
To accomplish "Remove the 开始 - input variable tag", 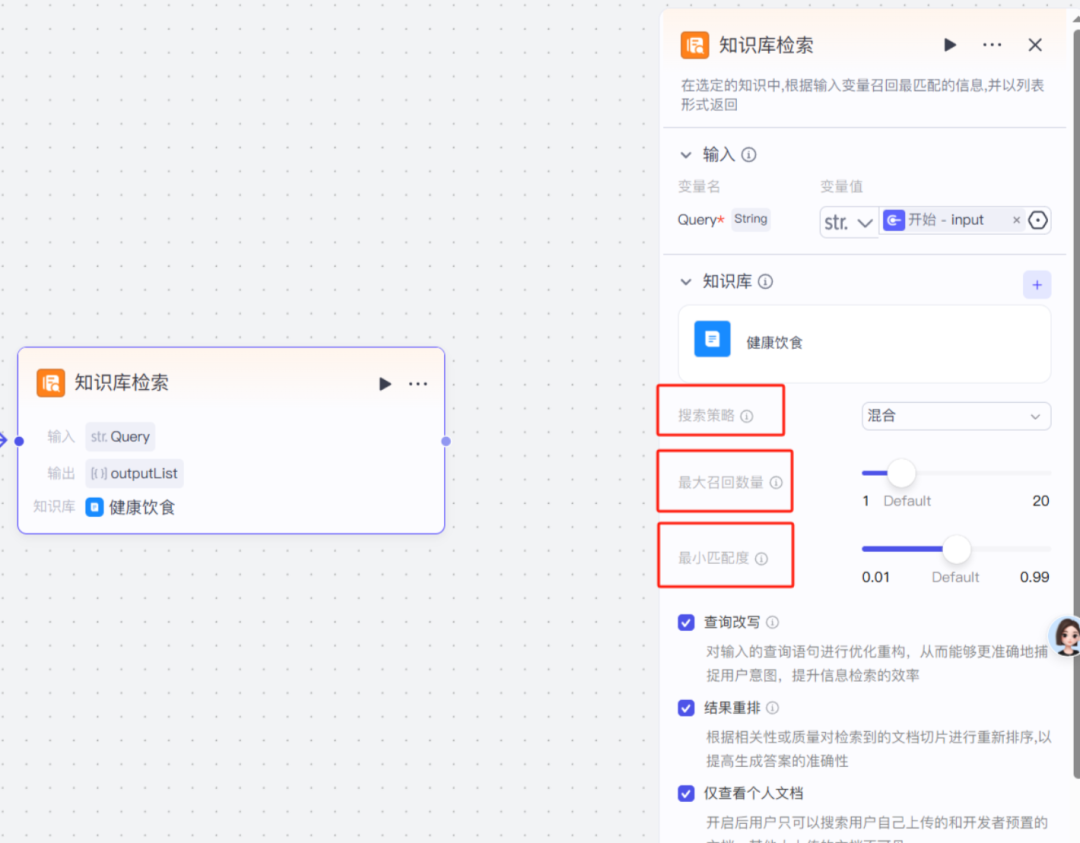I will (1016, 220).
